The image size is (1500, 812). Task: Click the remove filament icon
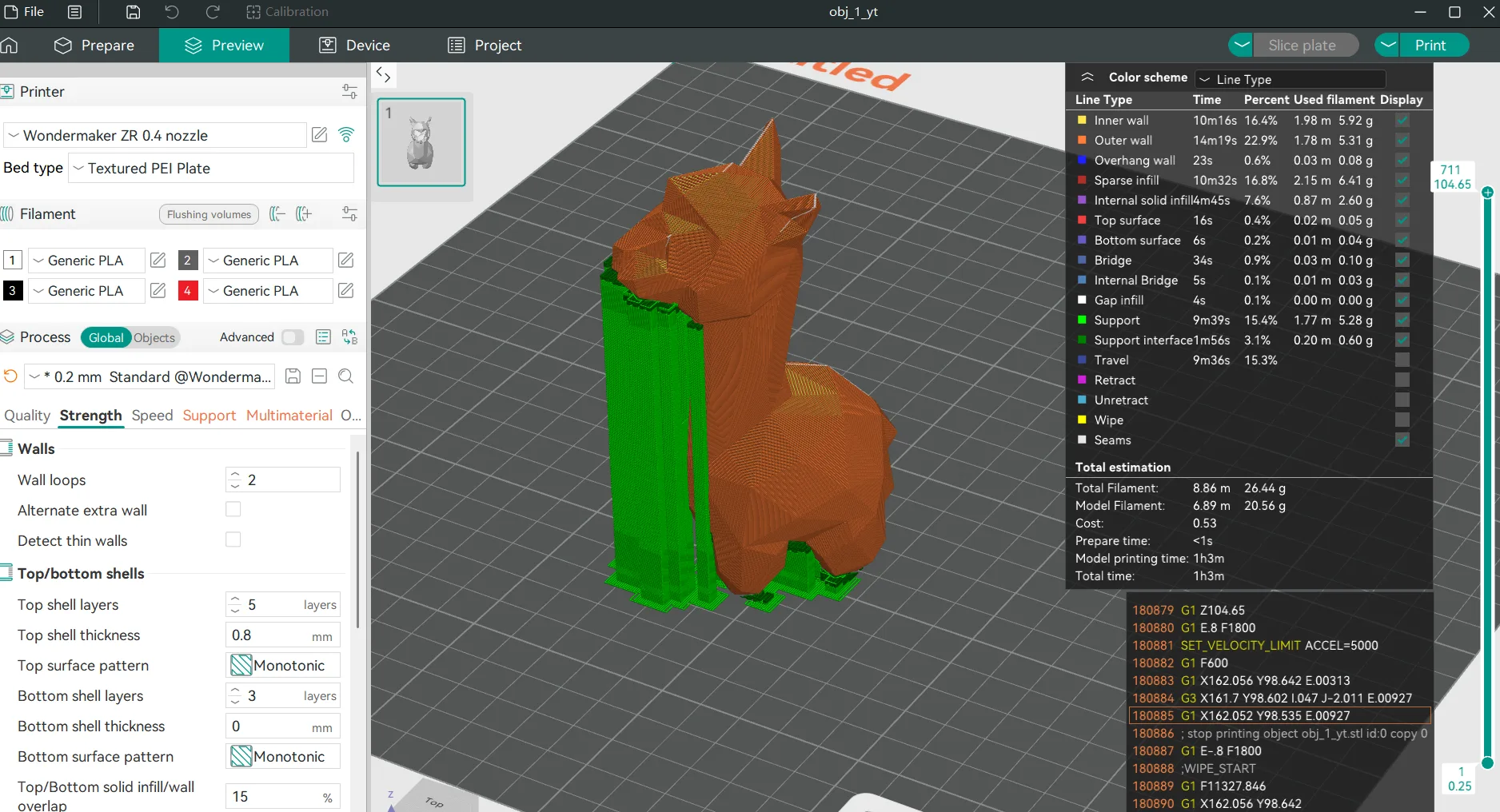[x=277, y=214]
